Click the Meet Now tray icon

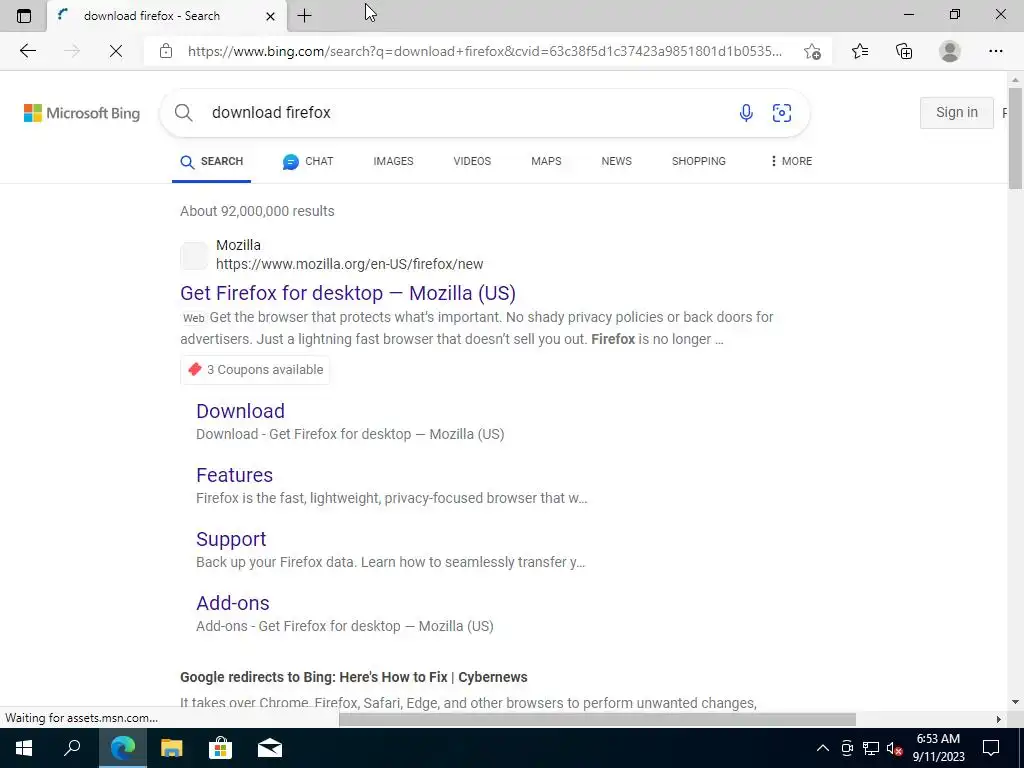[847, 748]
